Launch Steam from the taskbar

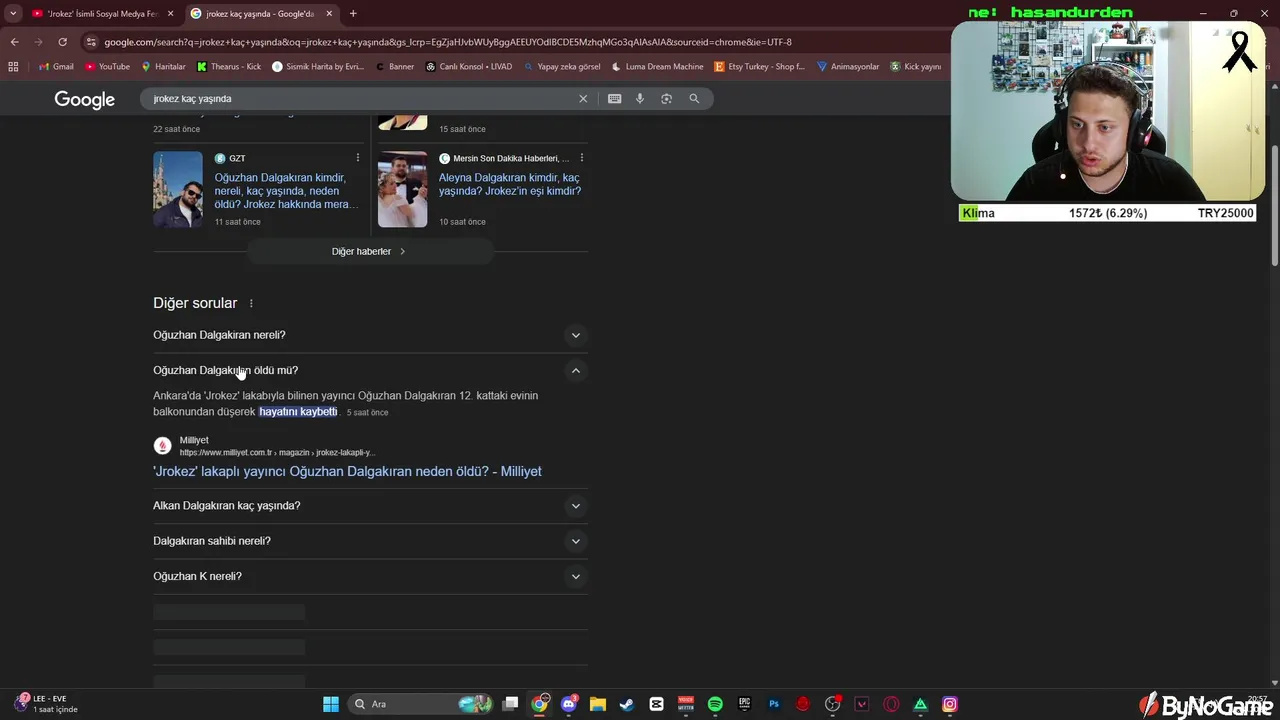627,704
